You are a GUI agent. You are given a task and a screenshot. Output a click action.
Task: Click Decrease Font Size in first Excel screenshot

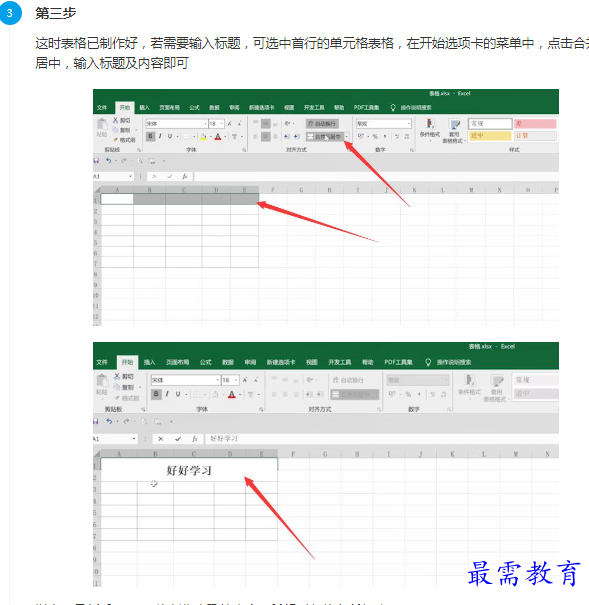[240, 123]
